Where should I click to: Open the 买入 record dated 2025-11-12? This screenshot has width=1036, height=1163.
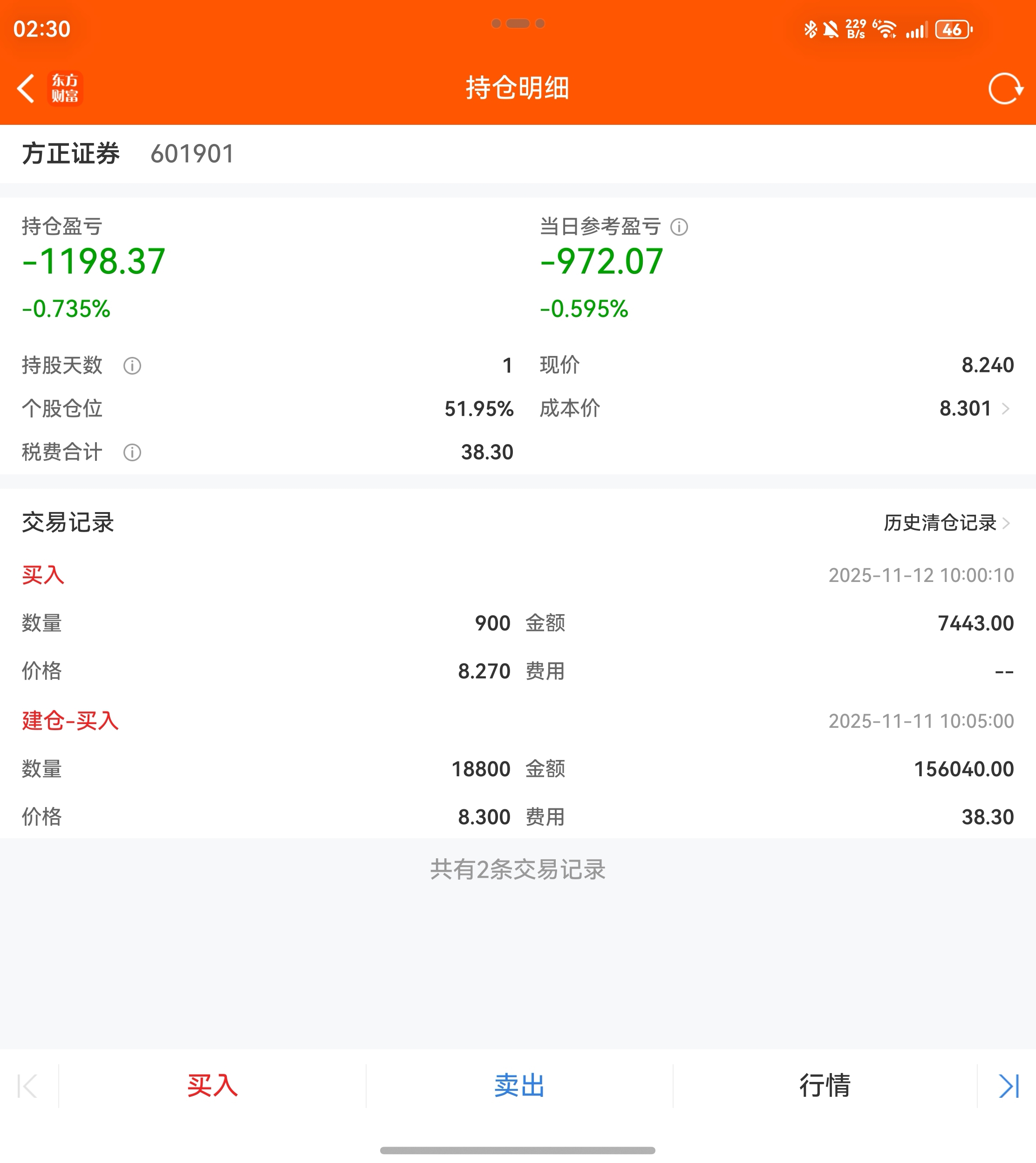tap(43, 575)
